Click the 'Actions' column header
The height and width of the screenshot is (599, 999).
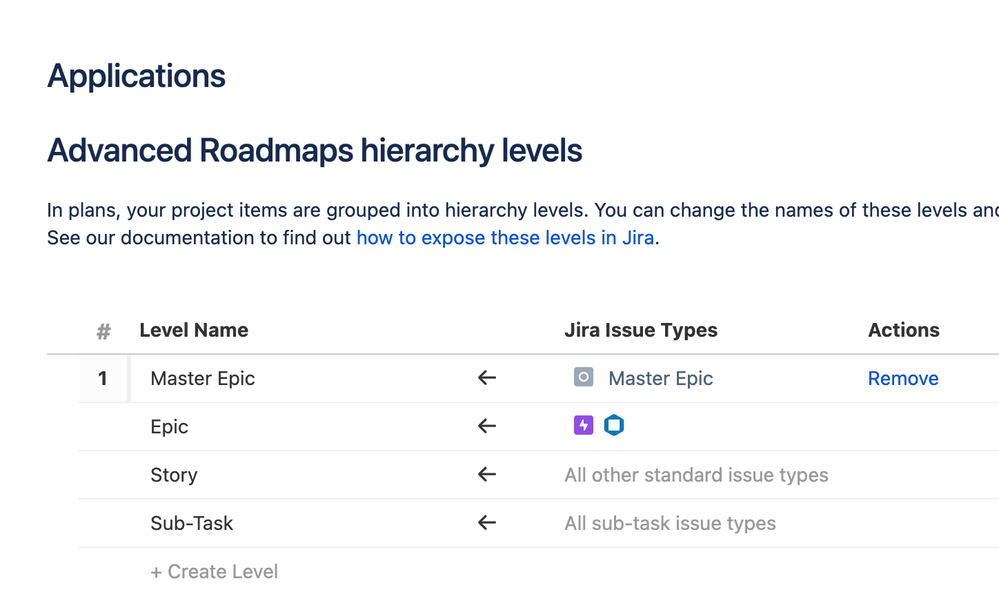903,330
